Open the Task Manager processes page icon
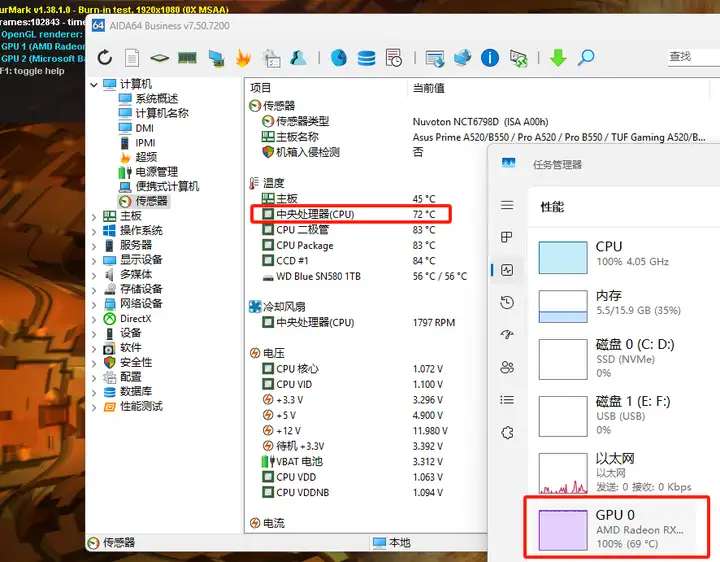The image size is (720, 562). click(507, 237)
